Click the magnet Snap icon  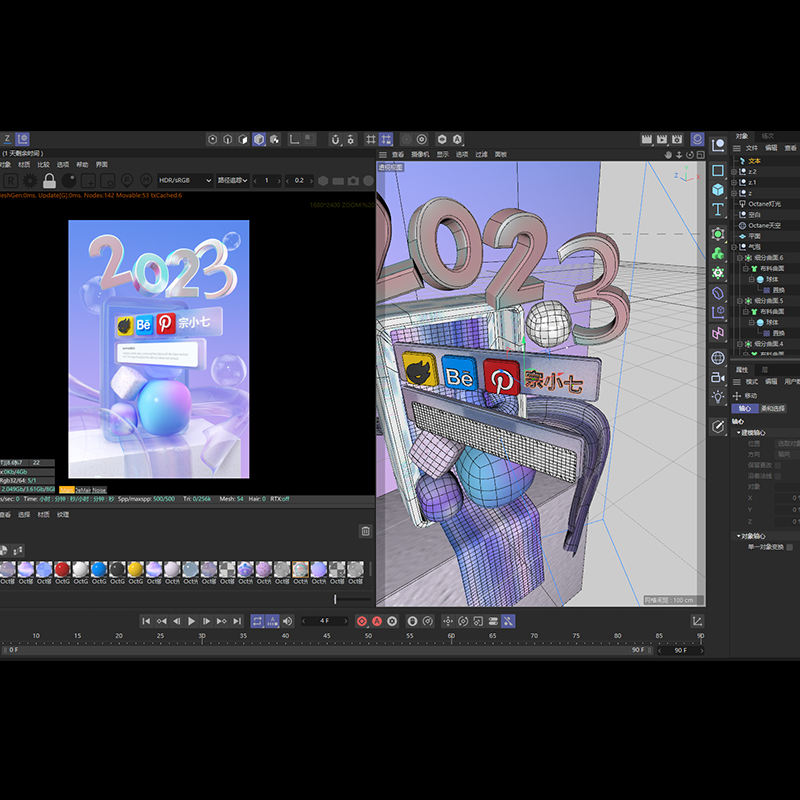(x=335, y=139)
